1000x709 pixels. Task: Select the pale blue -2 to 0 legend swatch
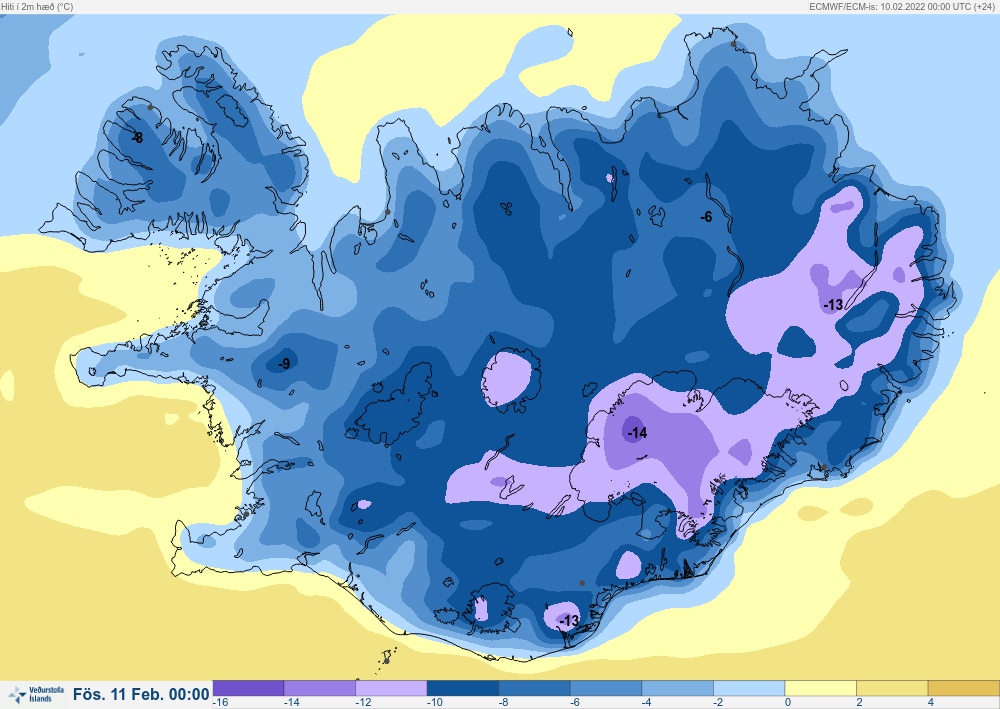749,688
